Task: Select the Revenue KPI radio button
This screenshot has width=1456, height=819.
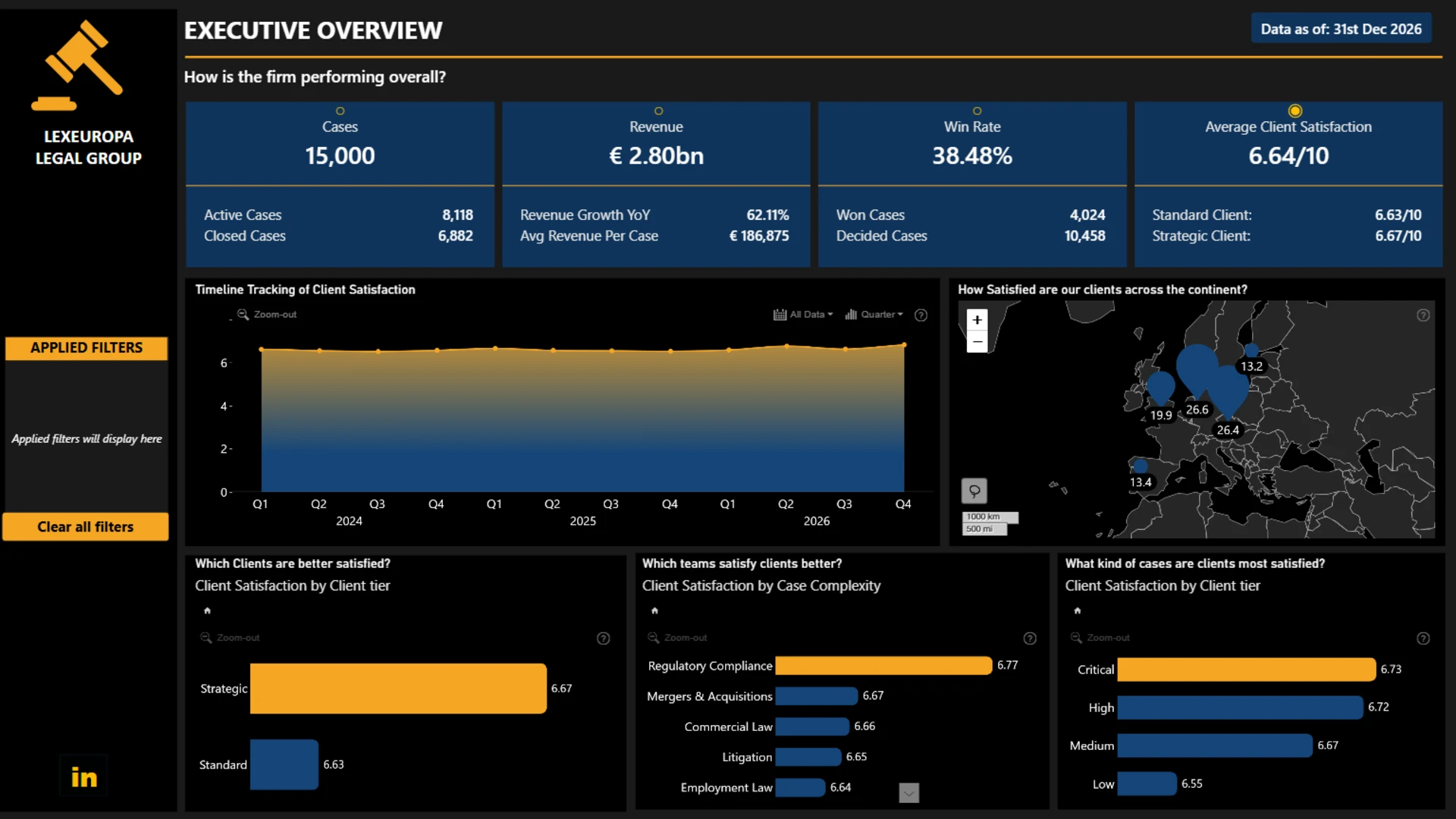Action: pyautogui.click(x=658, y=111)
